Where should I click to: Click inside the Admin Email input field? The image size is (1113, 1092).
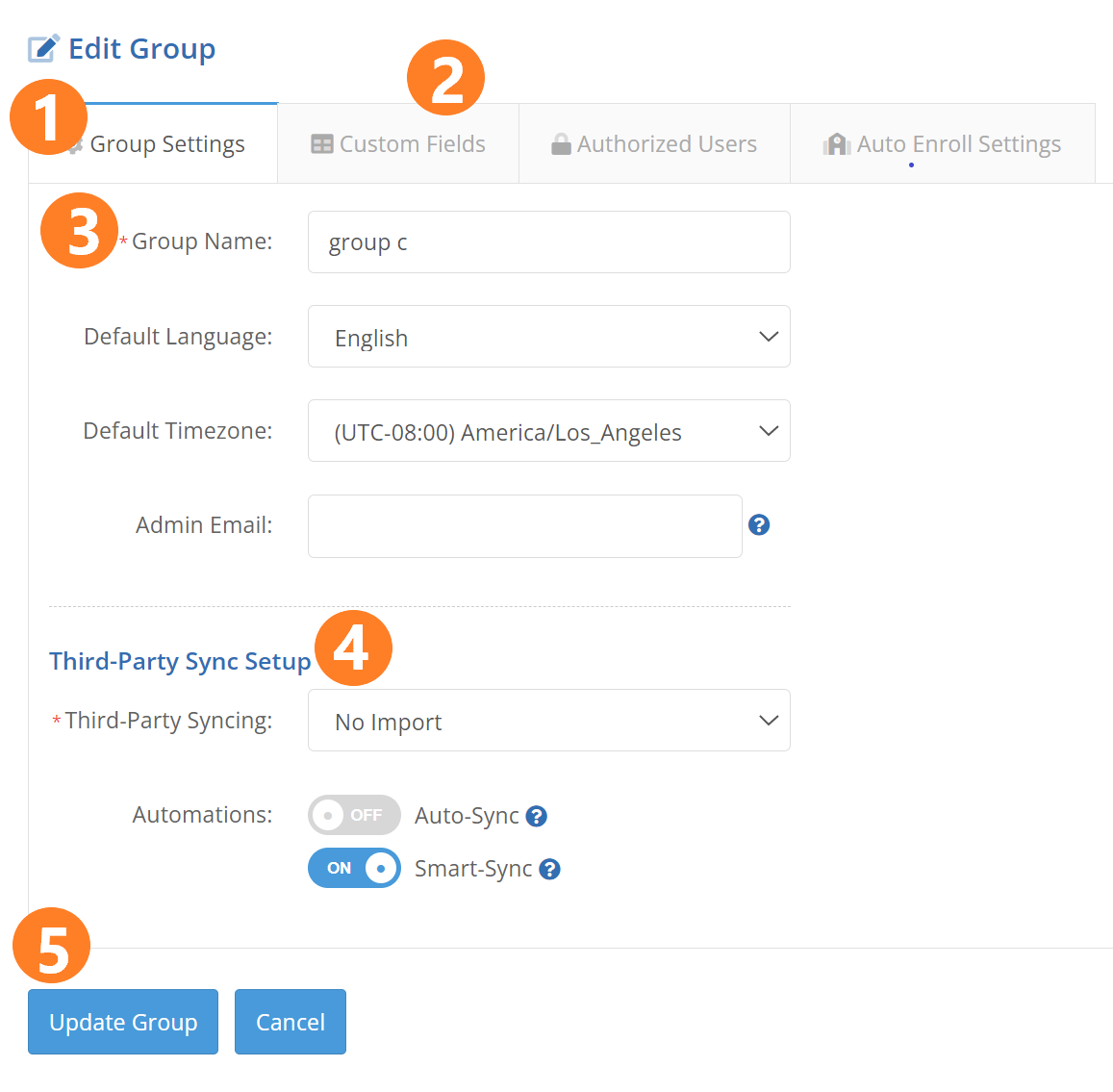[x=524, y=525]
